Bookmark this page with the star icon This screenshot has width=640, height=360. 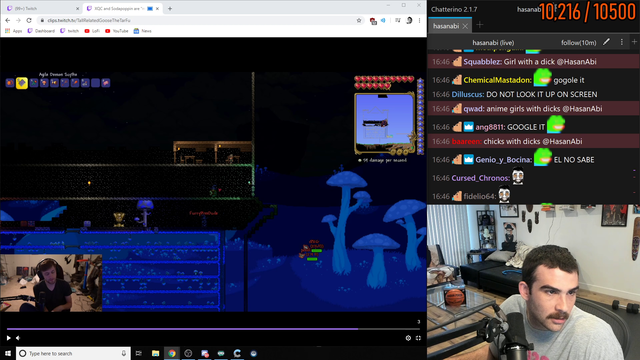pos(359,20)
